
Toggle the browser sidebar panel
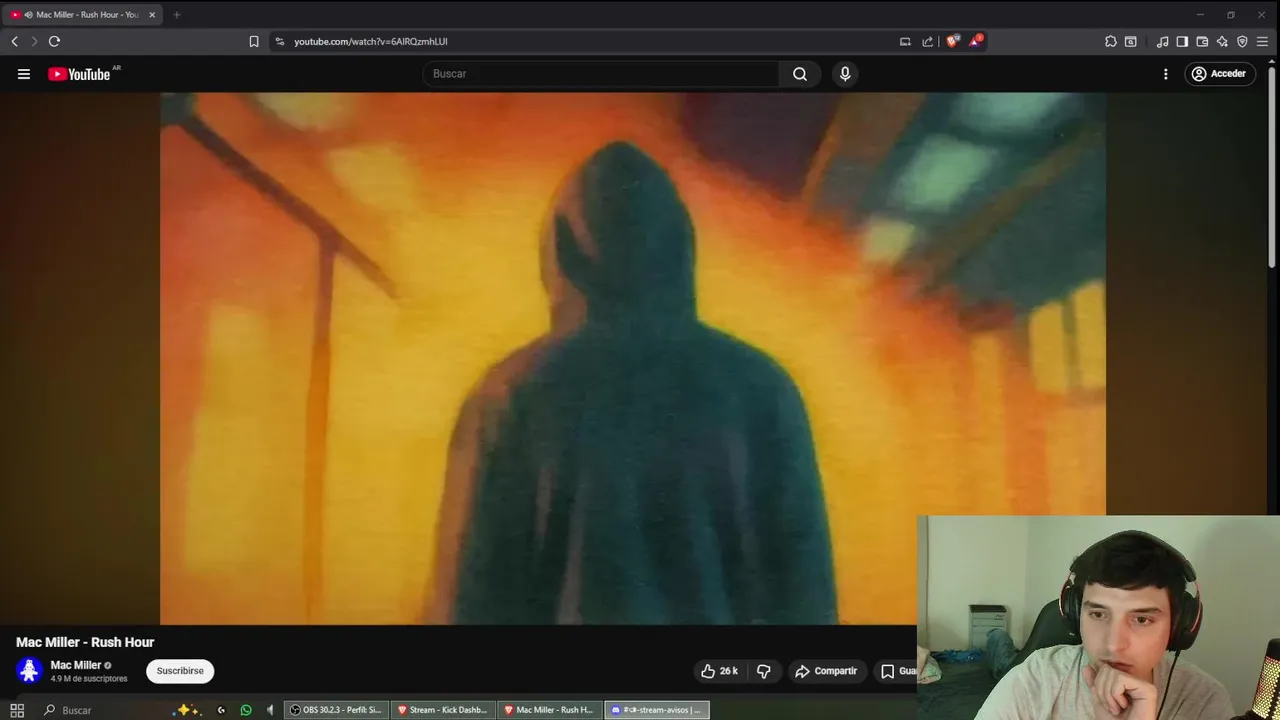[x=1182, y=41]
